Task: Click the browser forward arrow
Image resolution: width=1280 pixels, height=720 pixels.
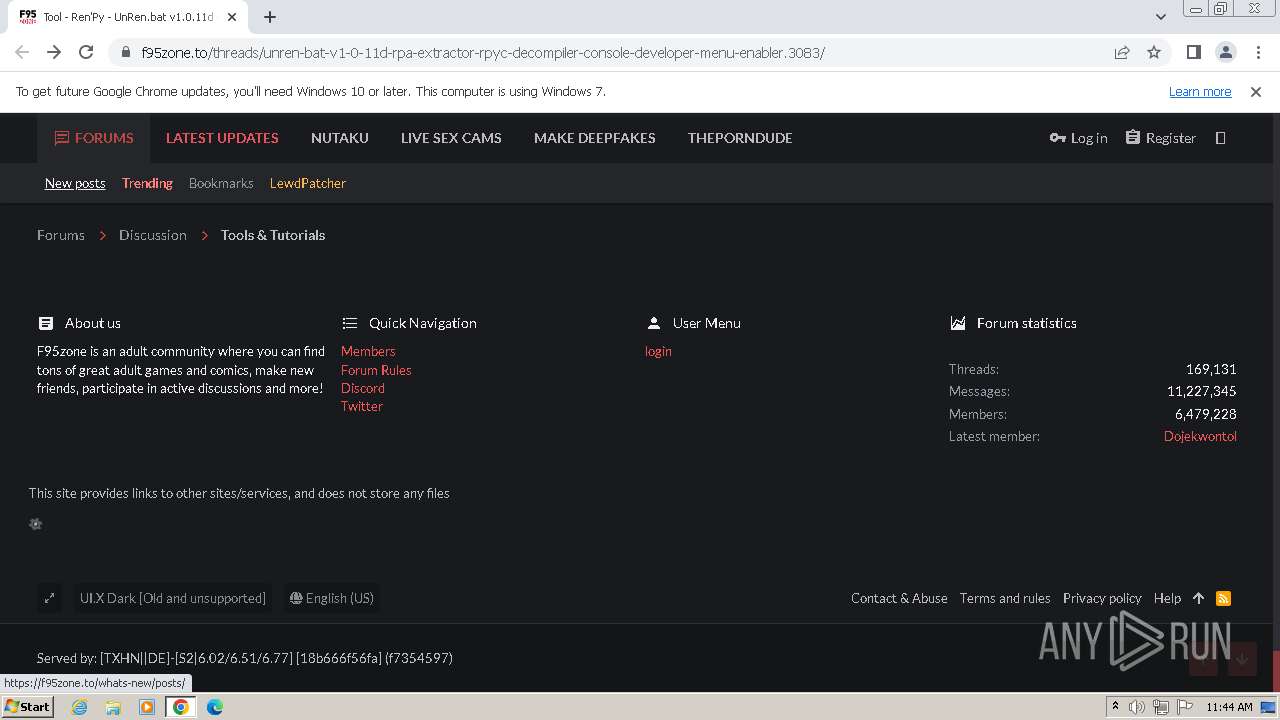Action: 54,52
